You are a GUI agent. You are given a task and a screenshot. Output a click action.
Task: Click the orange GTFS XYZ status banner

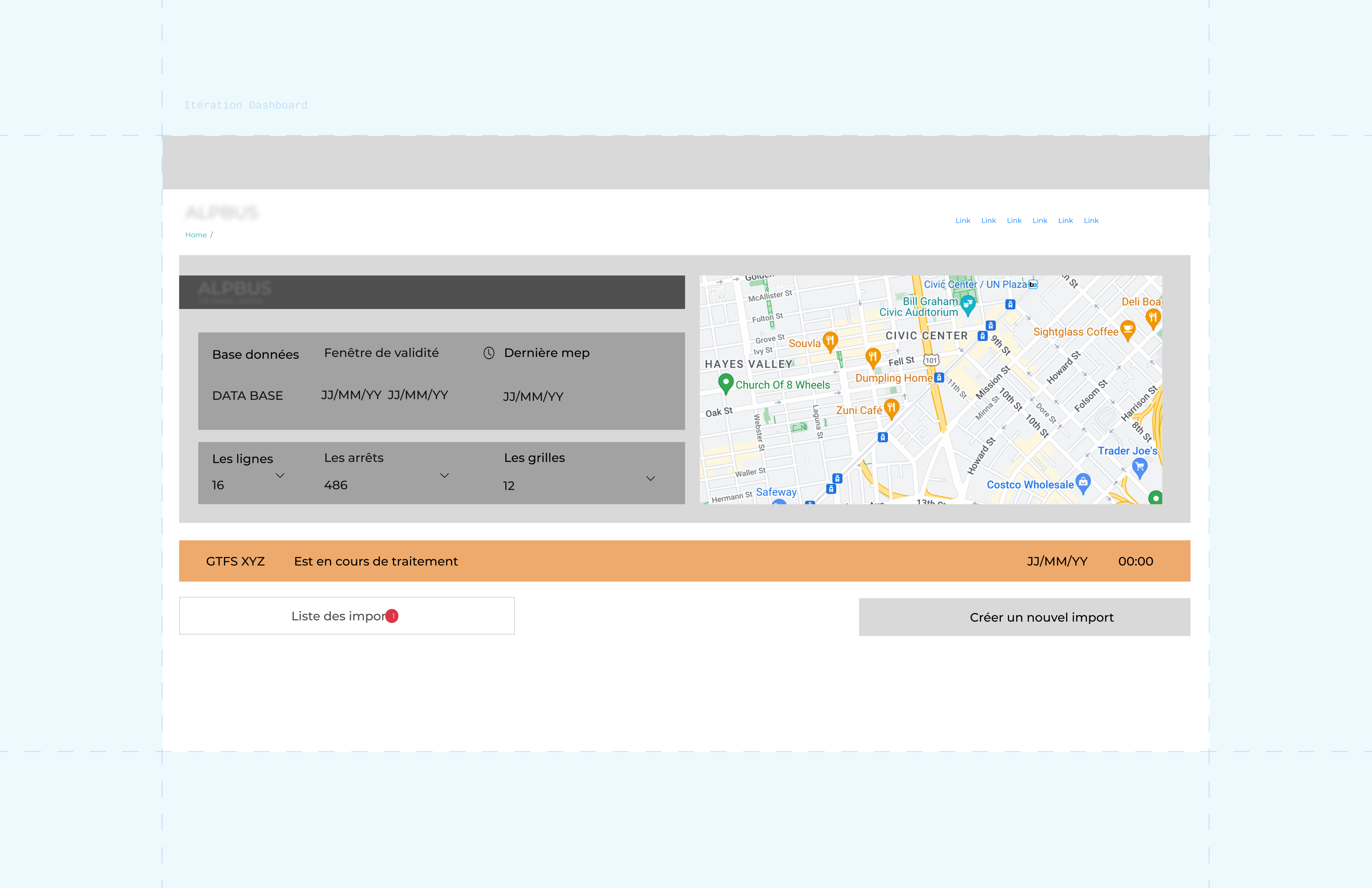click(x=684, y=561)
